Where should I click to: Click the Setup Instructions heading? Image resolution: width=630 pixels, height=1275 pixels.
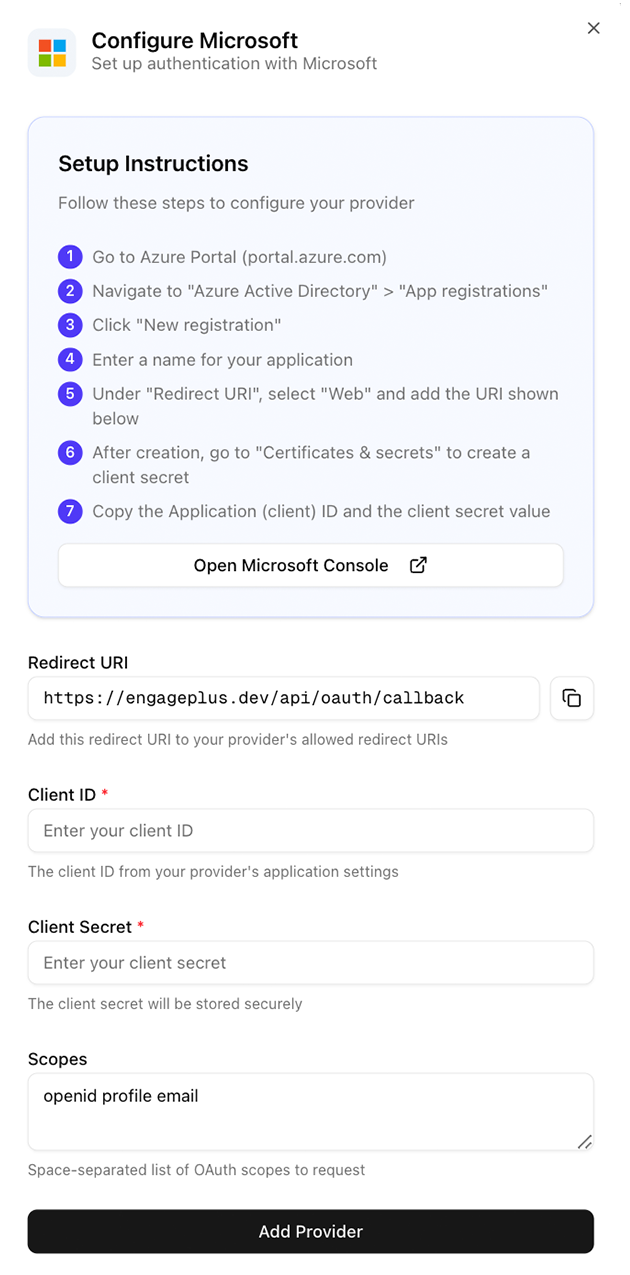point(152,163)
